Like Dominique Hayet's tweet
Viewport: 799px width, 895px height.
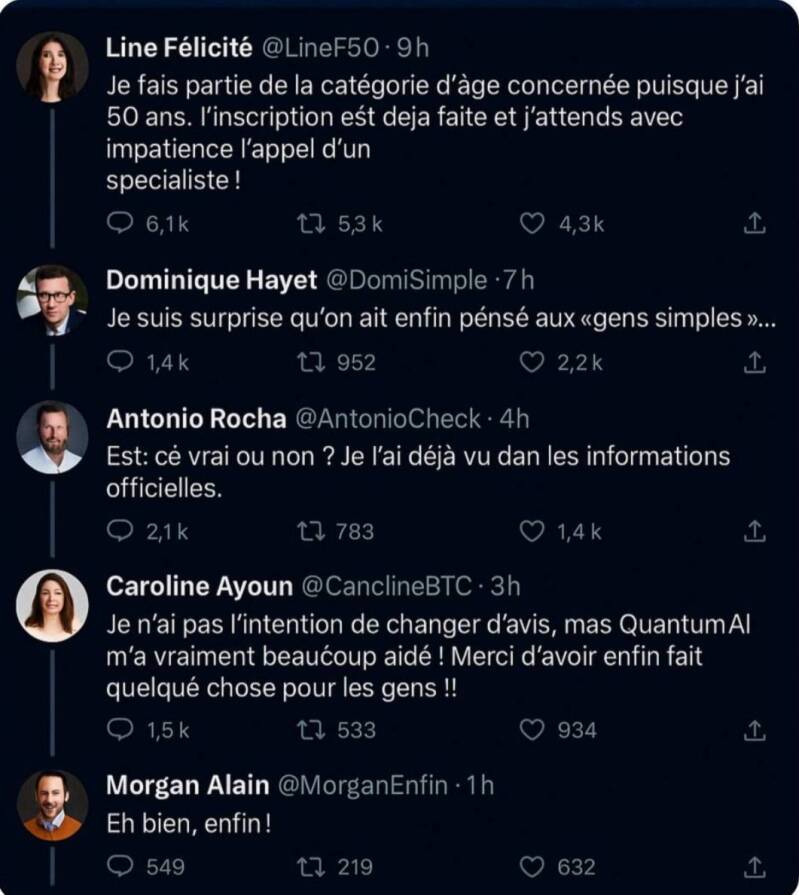click(x=532, y=362)
